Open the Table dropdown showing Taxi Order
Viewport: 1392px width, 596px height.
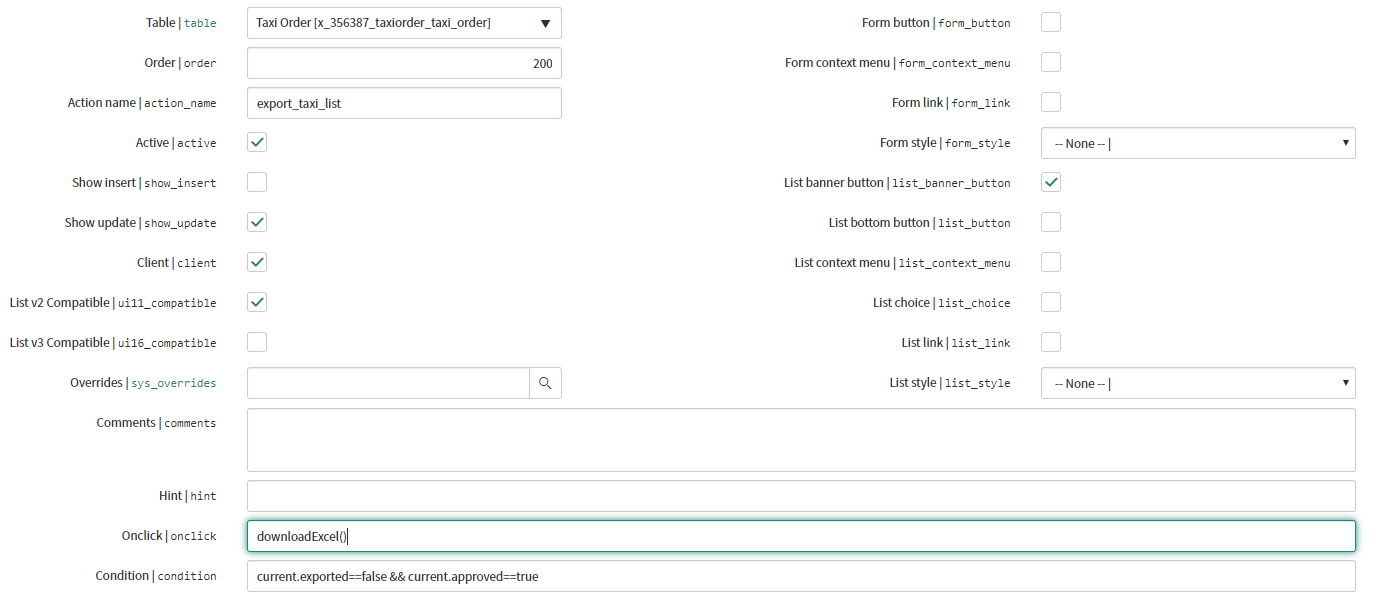[x=404, y=23]
